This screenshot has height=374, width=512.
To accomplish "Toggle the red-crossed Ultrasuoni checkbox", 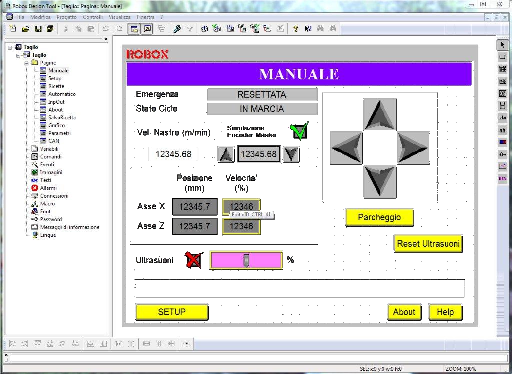I will coord(194,260).
